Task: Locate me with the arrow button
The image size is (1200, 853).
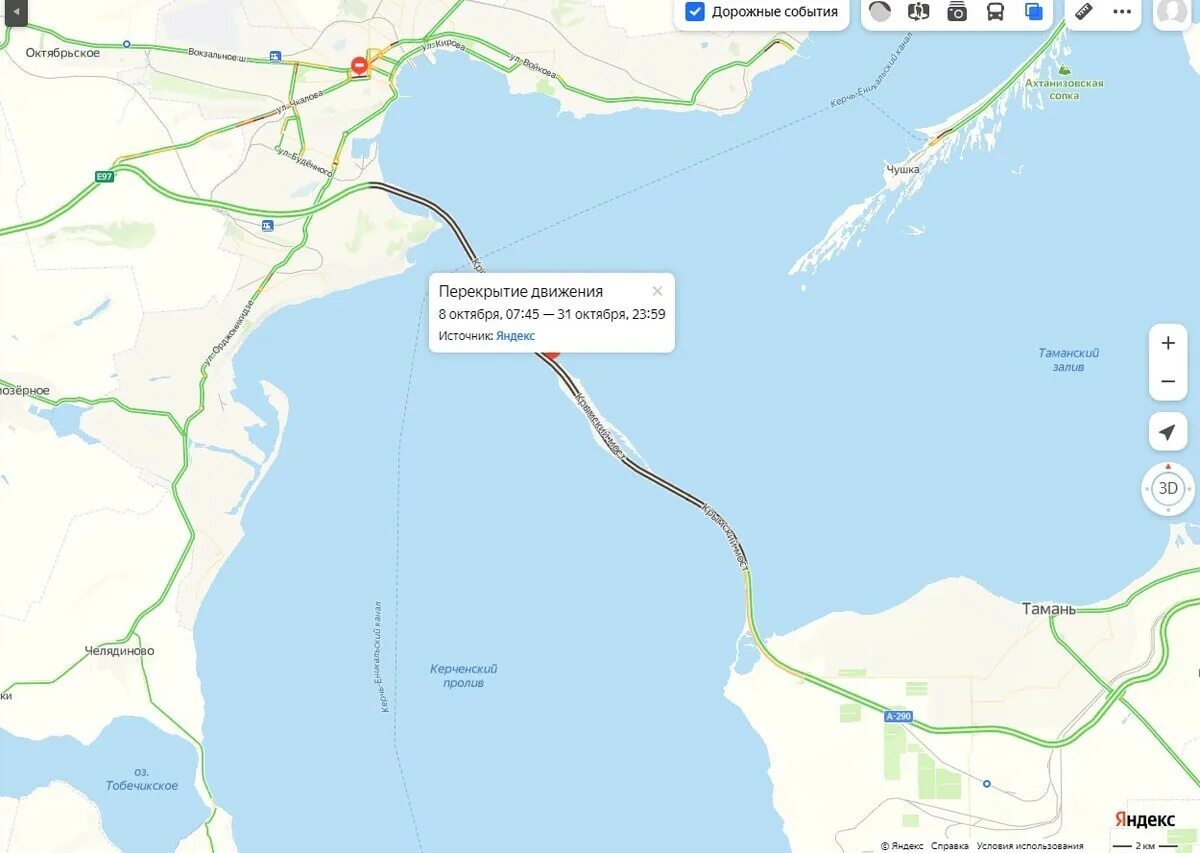Action: [x=1168, y=432]
